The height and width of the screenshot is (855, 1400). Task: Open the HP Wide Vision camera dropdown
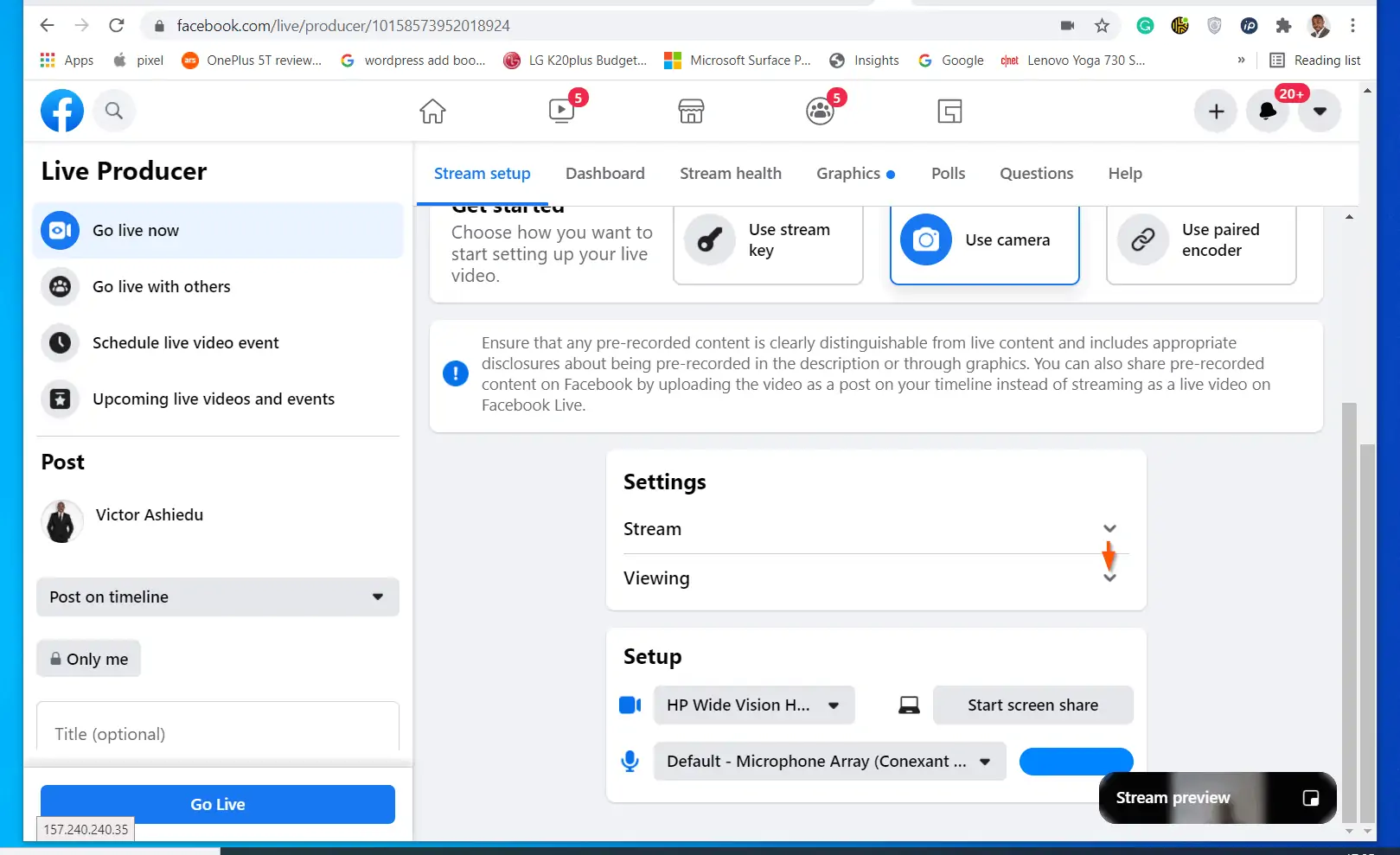(754, 705)
